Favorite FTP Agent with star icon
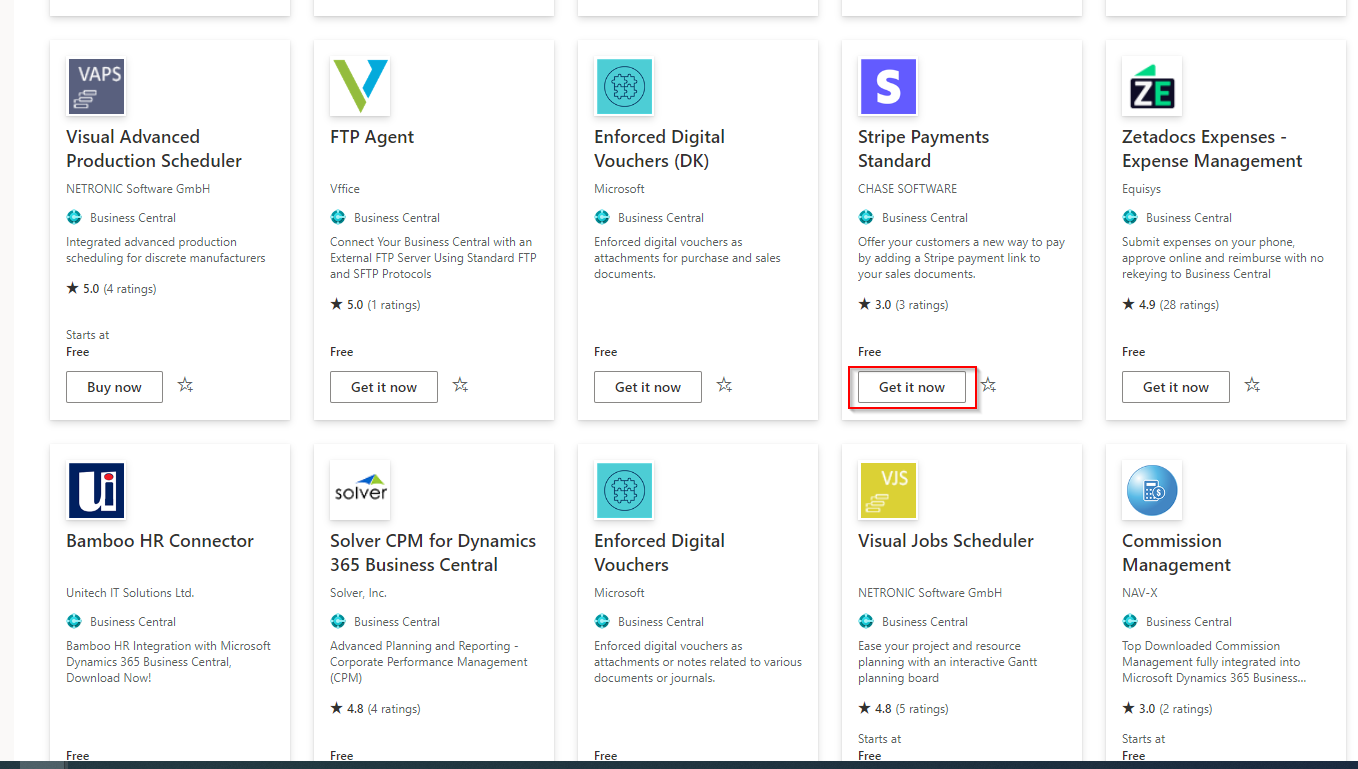 [460, 385]
